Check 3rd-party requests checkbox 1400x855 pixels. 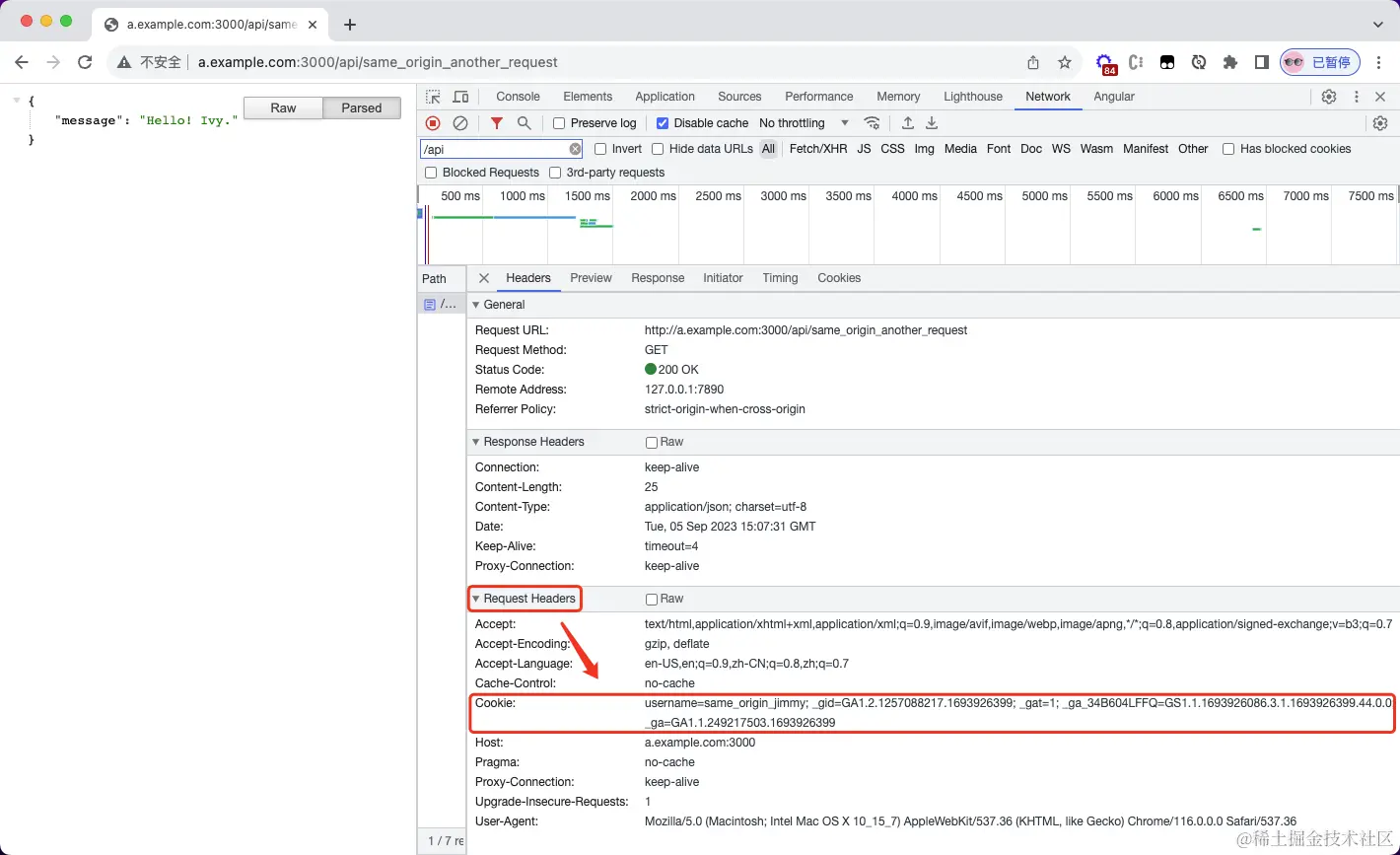coord(555,173)
